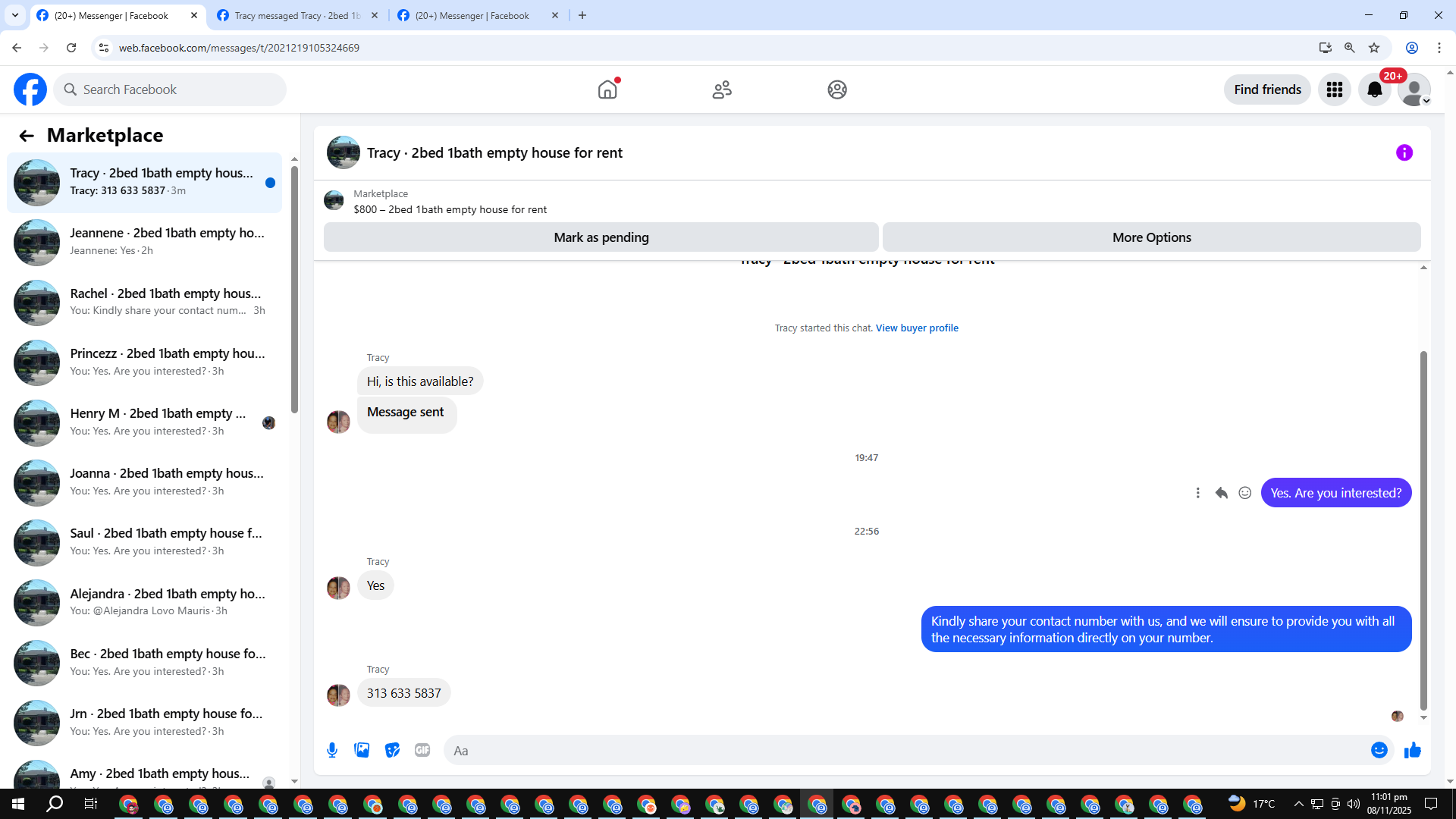Open the Facebook menu grid
1456x819 pixels.
tap(1334, 90)
